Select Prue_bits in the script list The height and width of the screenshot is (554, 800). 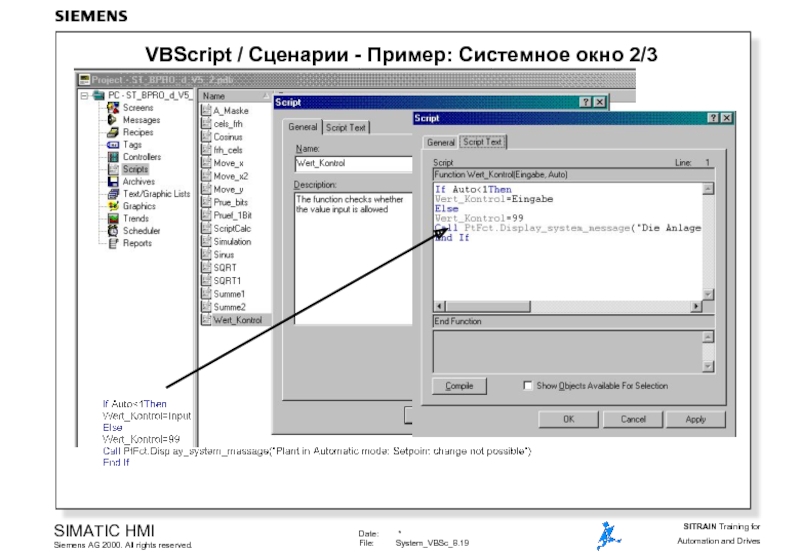pyautogui.click(x=231, y=202)
